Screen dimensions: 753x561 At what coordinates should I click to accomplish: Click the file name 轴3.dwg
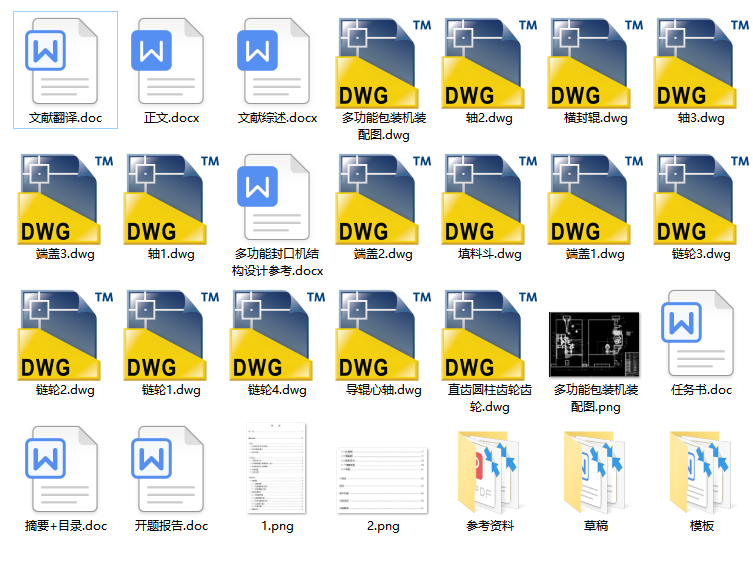[701, 118]
